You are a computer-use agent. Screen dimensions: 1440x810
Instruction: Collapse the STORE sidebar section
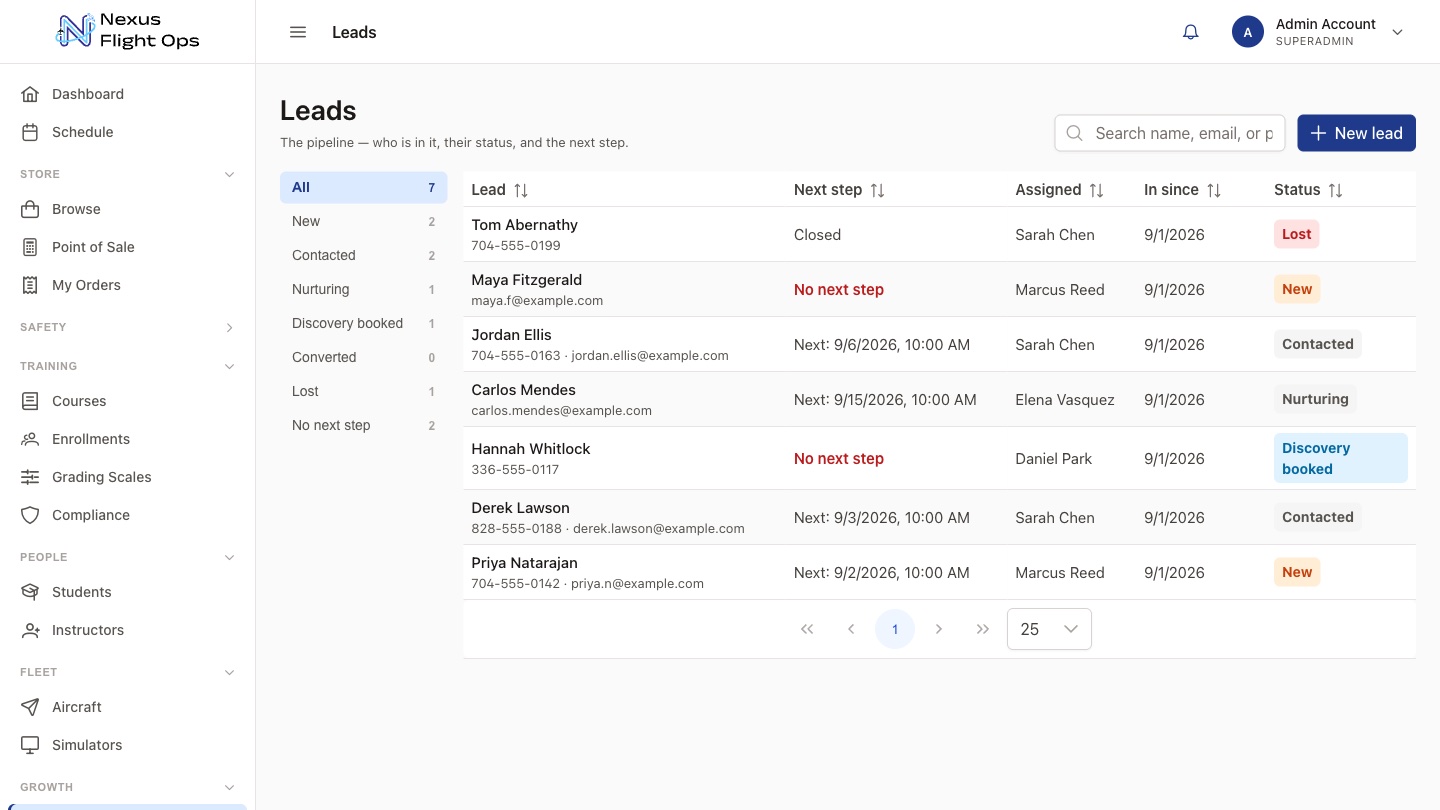point(229,174)
